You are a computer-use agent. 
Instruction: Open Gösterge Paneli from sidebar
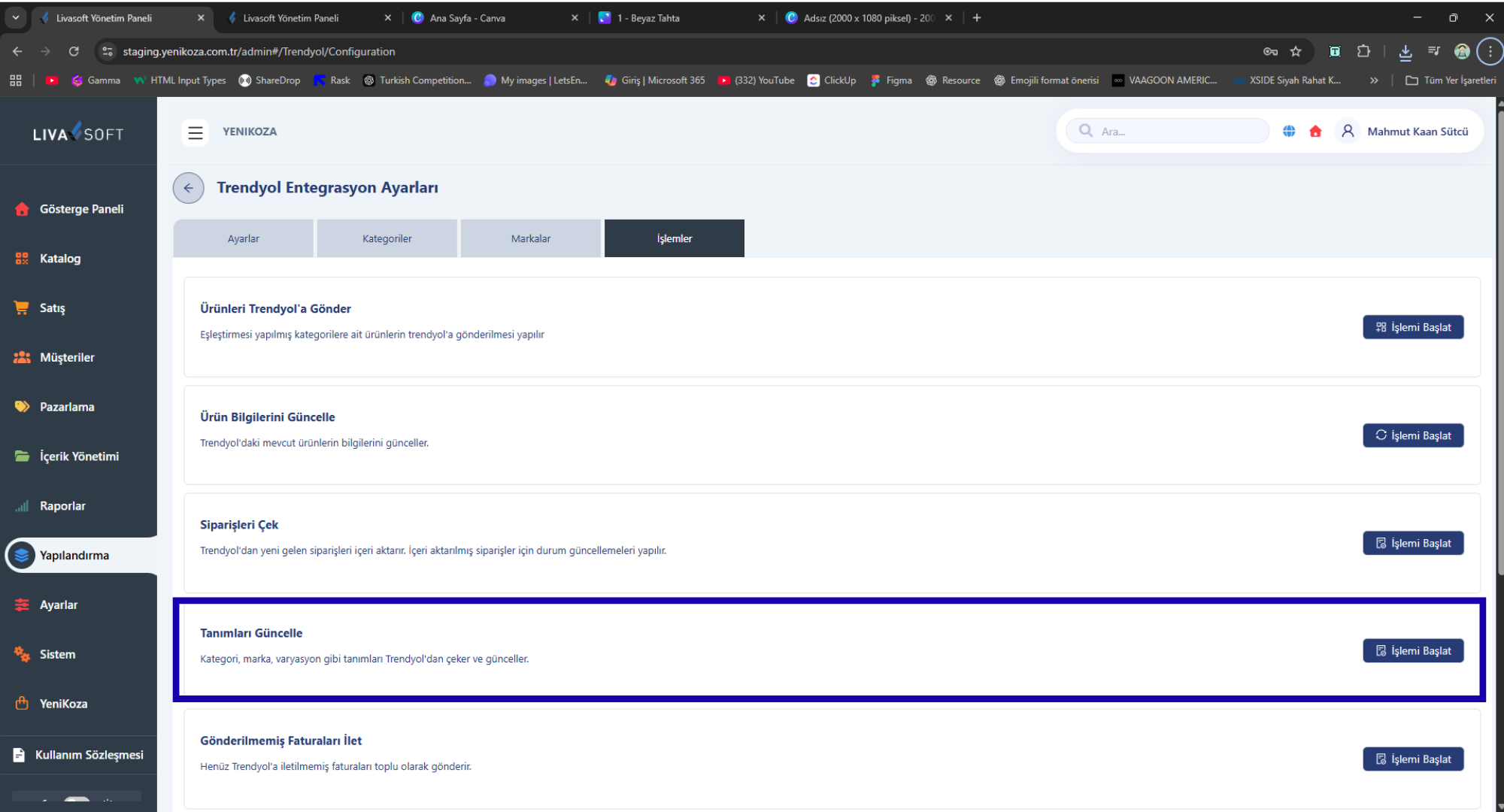click(81, 209)
